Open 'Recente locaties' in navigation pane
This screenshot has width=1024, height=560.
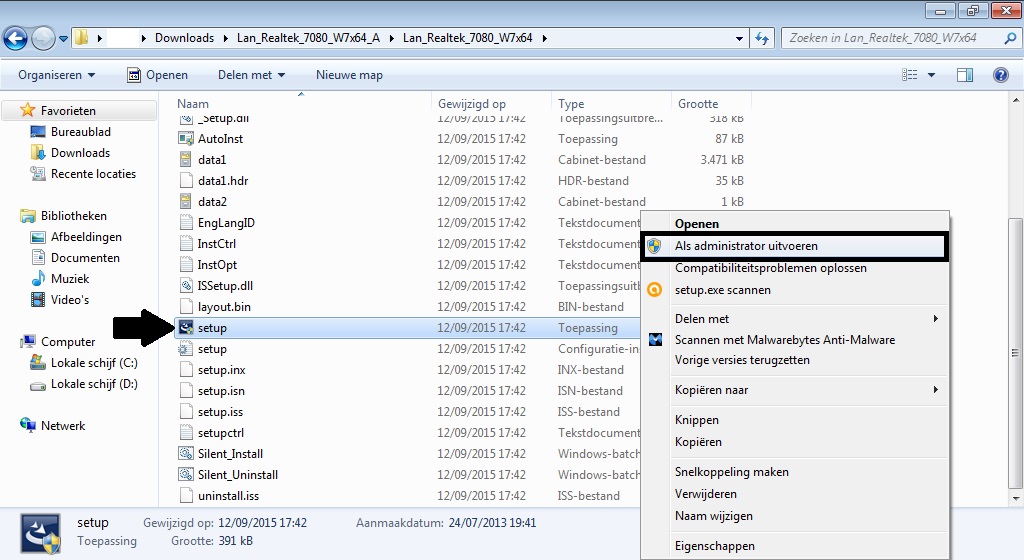tap(93, 174)
